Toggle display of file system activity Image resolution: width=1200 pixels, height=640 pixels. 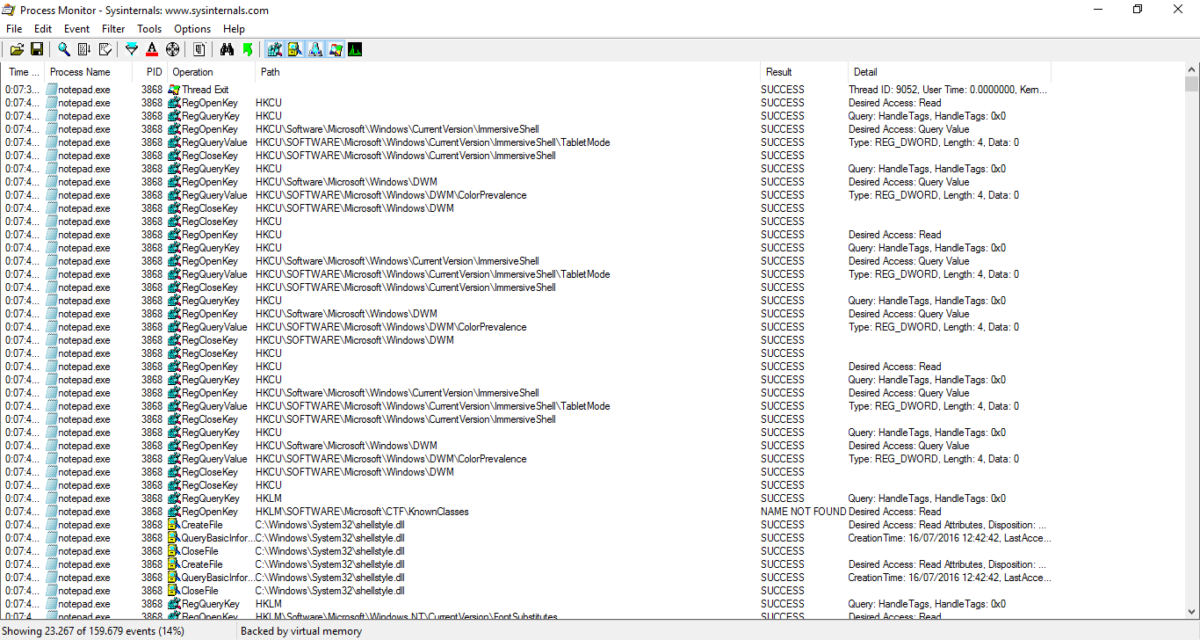[294, 48]
